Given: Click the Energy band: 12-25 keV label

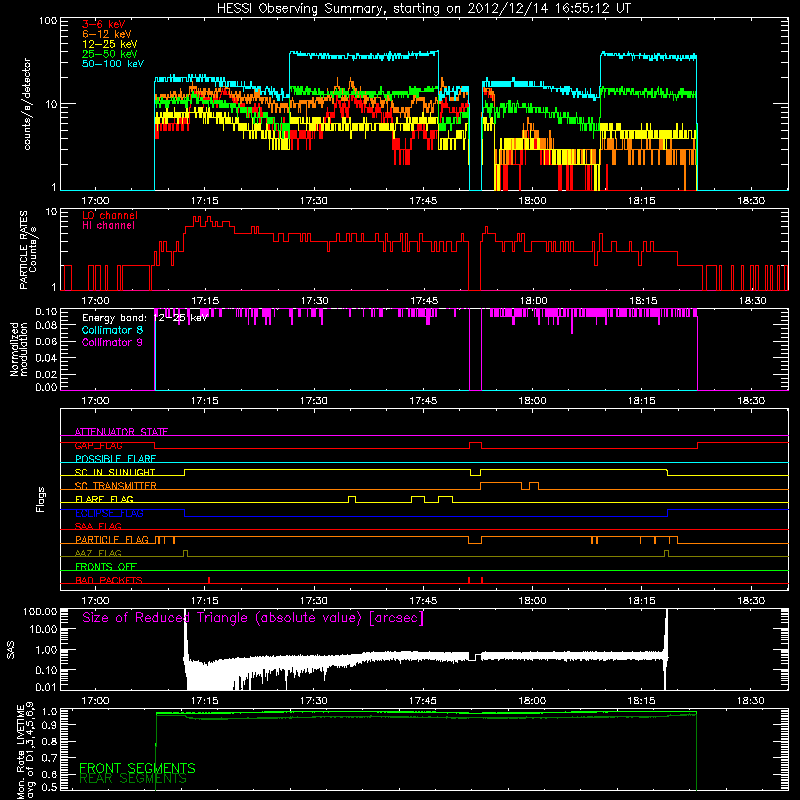Looking at the screenshot, I should (144, 318).
